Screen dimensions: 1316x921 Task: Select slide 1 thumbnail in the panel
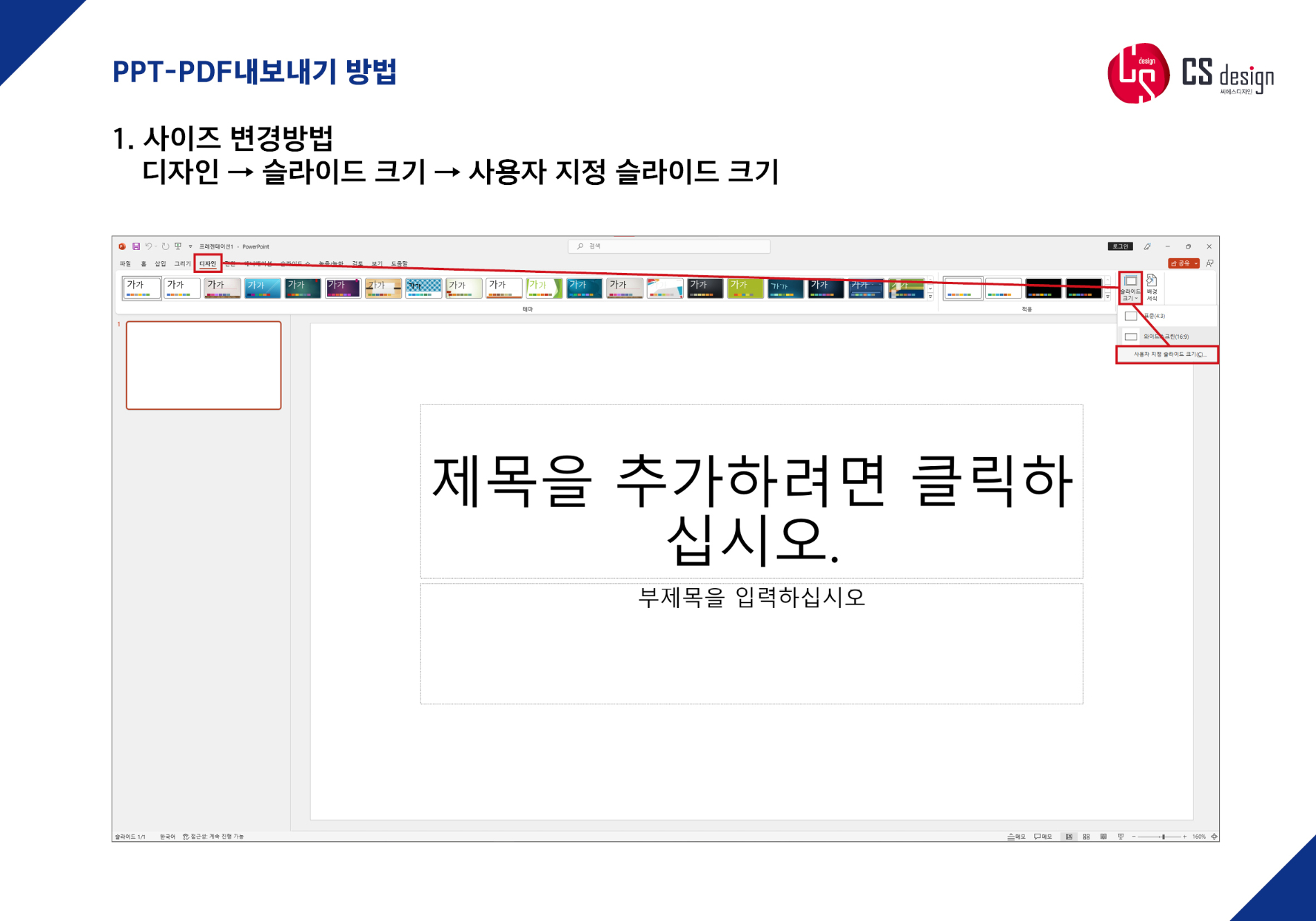click(x=204, y=365)
